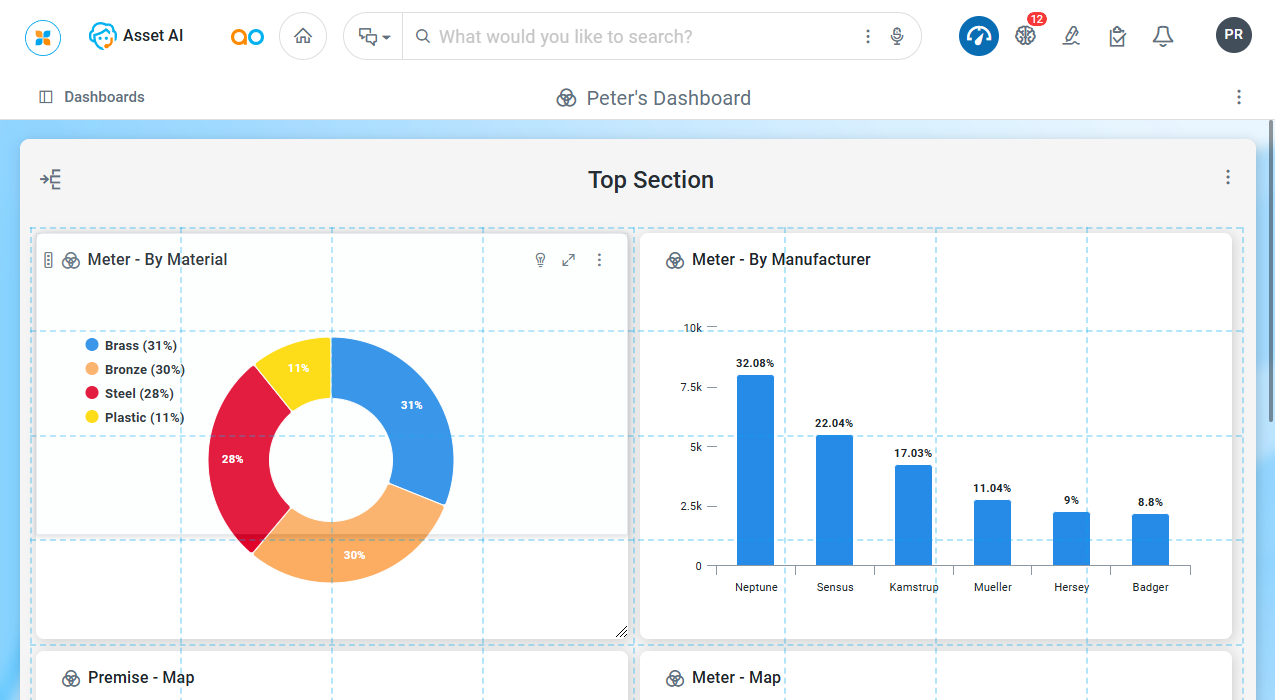Open the PR user profile avatar
This screenshot has width=1275, height=700.
[1233, 35]
